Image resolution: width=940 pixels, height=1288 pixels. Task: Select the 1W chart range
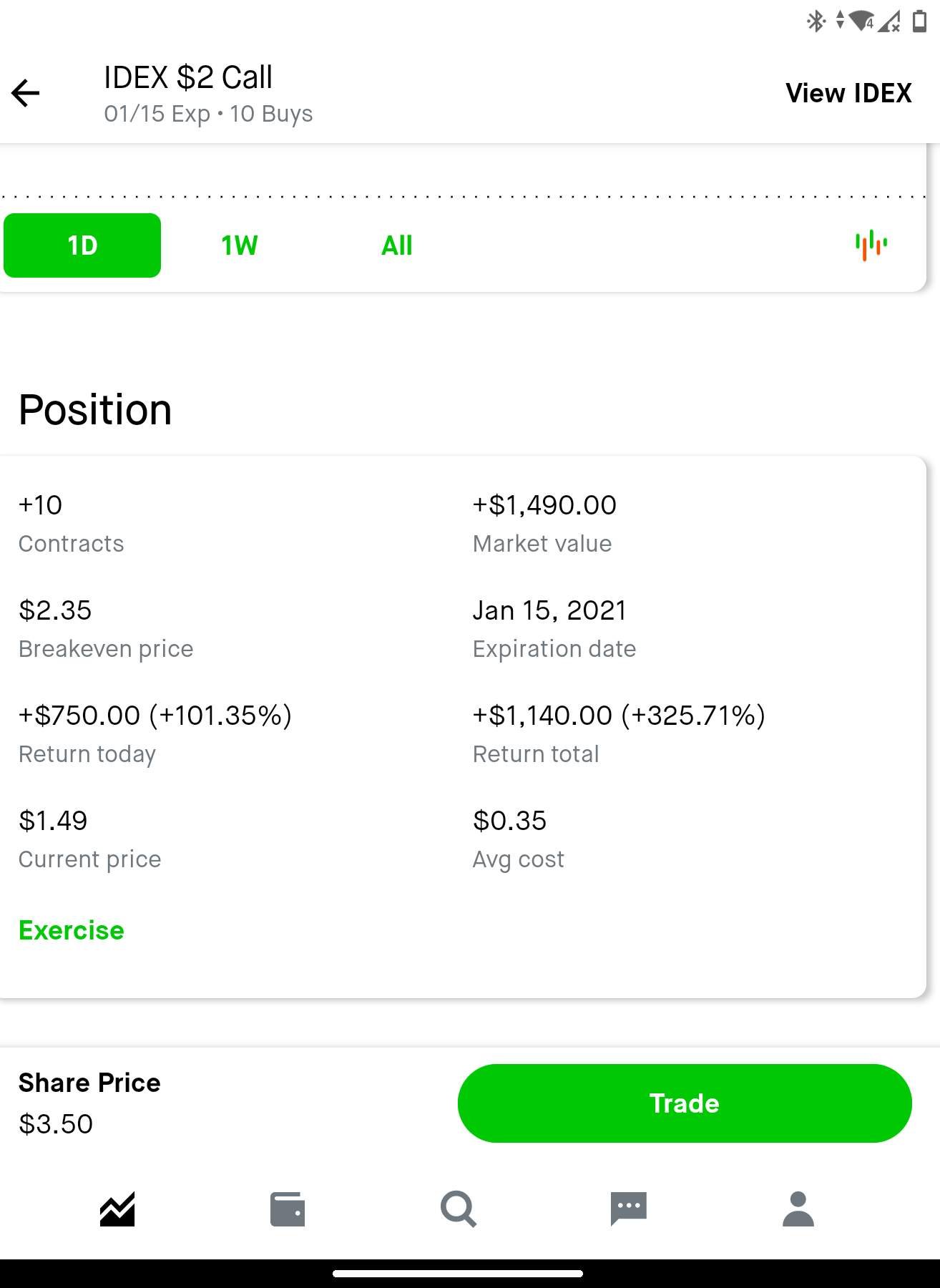239,245
